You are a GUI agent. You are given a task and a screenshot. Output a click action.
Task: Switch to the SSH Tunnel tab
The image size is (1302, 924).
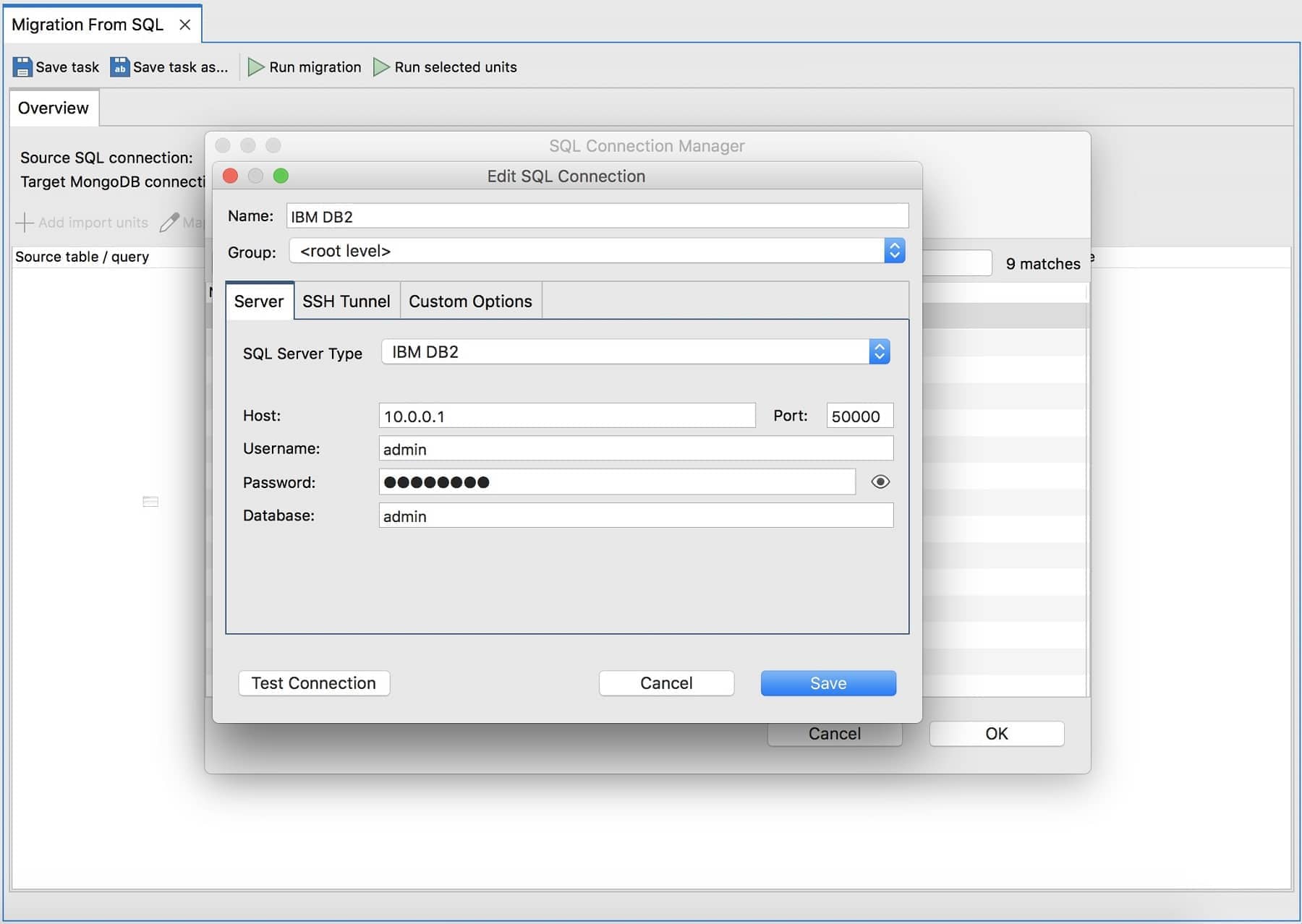tap(346, 301)
